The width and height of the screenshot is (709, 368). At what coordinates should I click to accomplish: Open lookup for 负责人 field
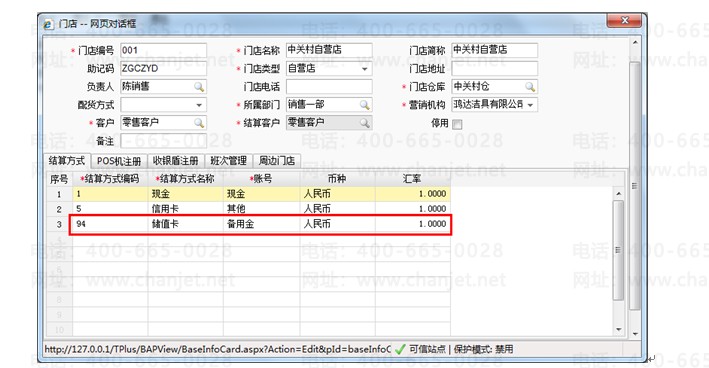pyautogui.click(x=199, y=87)
